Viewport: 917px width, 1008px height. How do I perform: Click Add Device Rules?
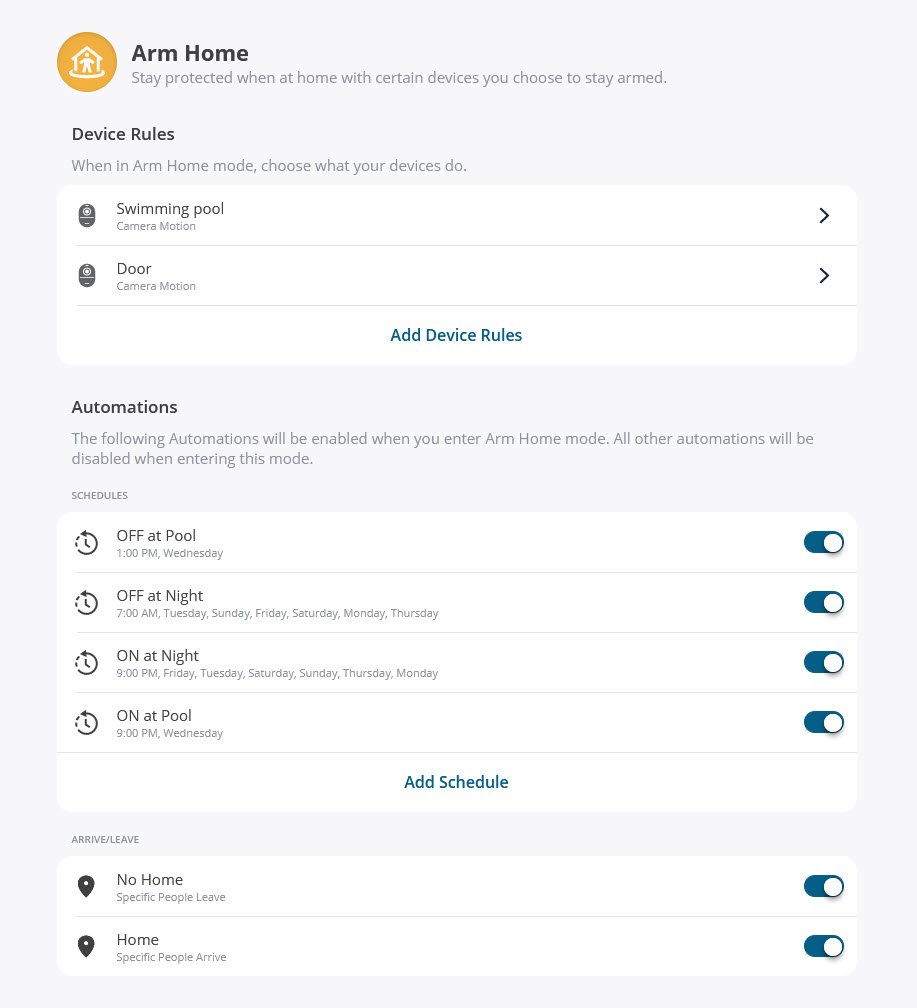456,335
